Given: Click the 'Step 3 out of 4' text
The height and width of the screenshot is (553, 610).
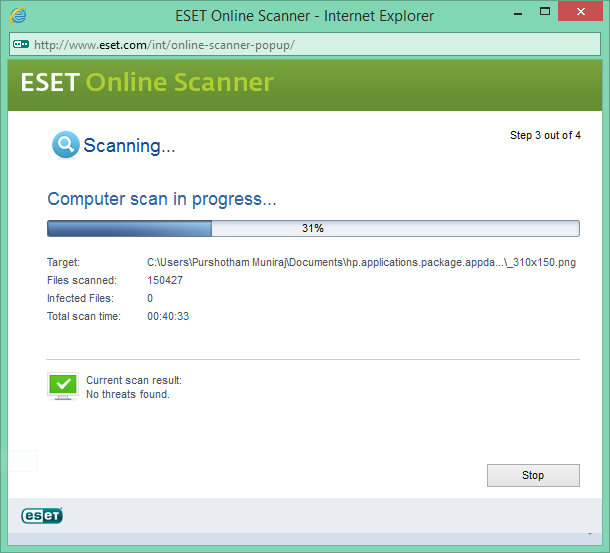Looking at the screenshot, I should (x=545, y=135).
